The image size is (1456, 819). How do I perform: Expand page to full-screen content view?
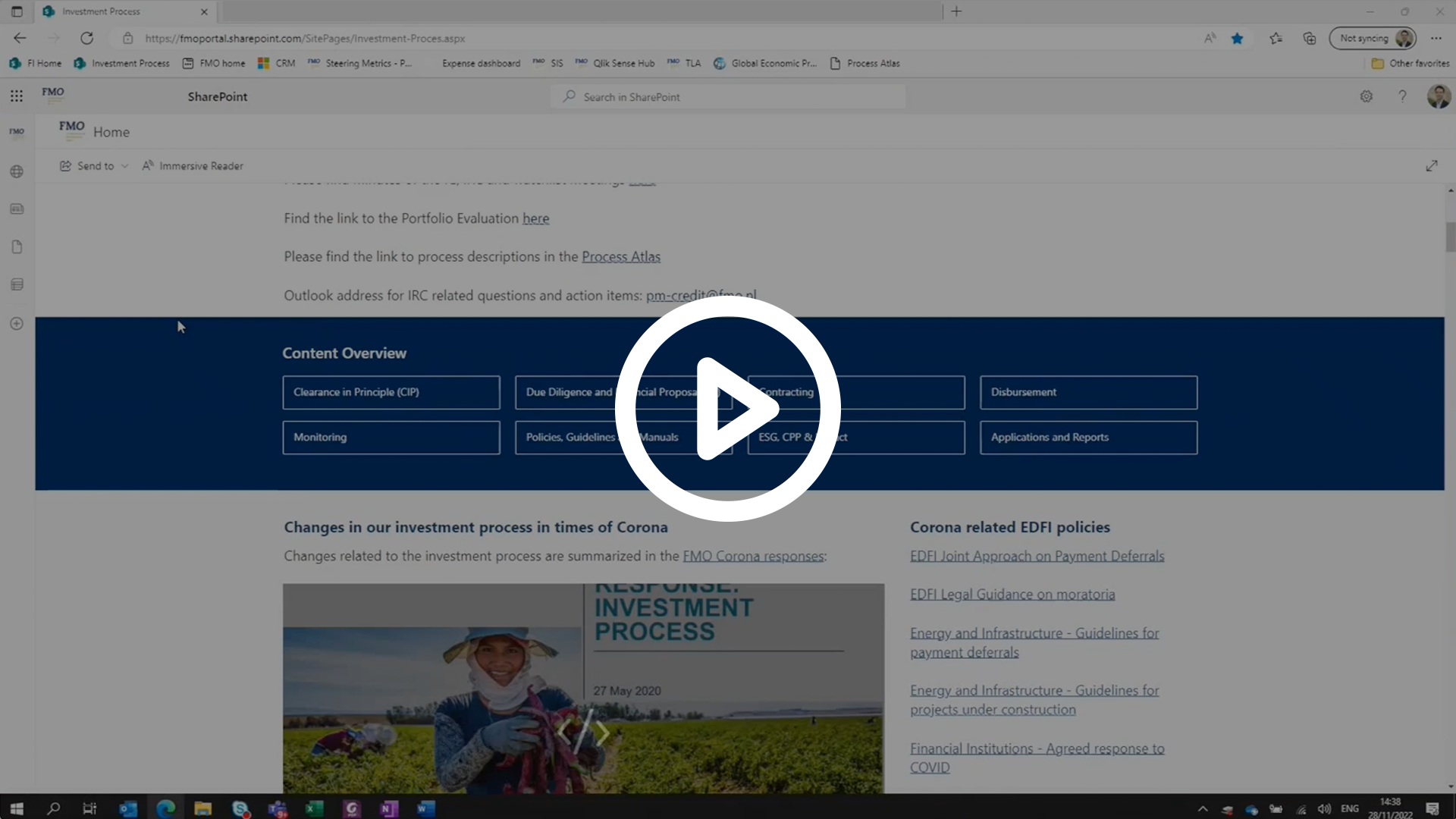[x=1432, y=165]
